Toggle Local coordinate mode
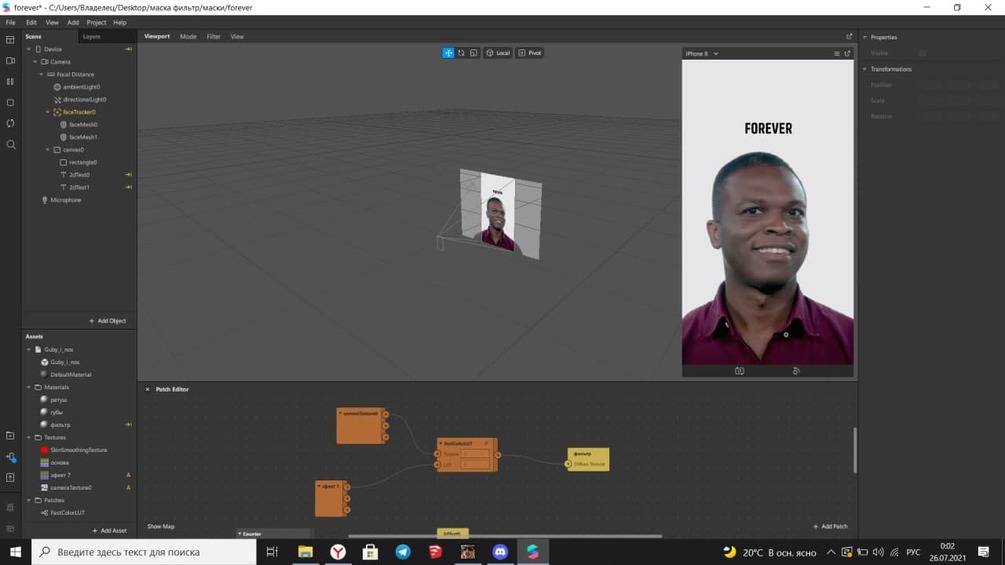 [x=498, y=53]
